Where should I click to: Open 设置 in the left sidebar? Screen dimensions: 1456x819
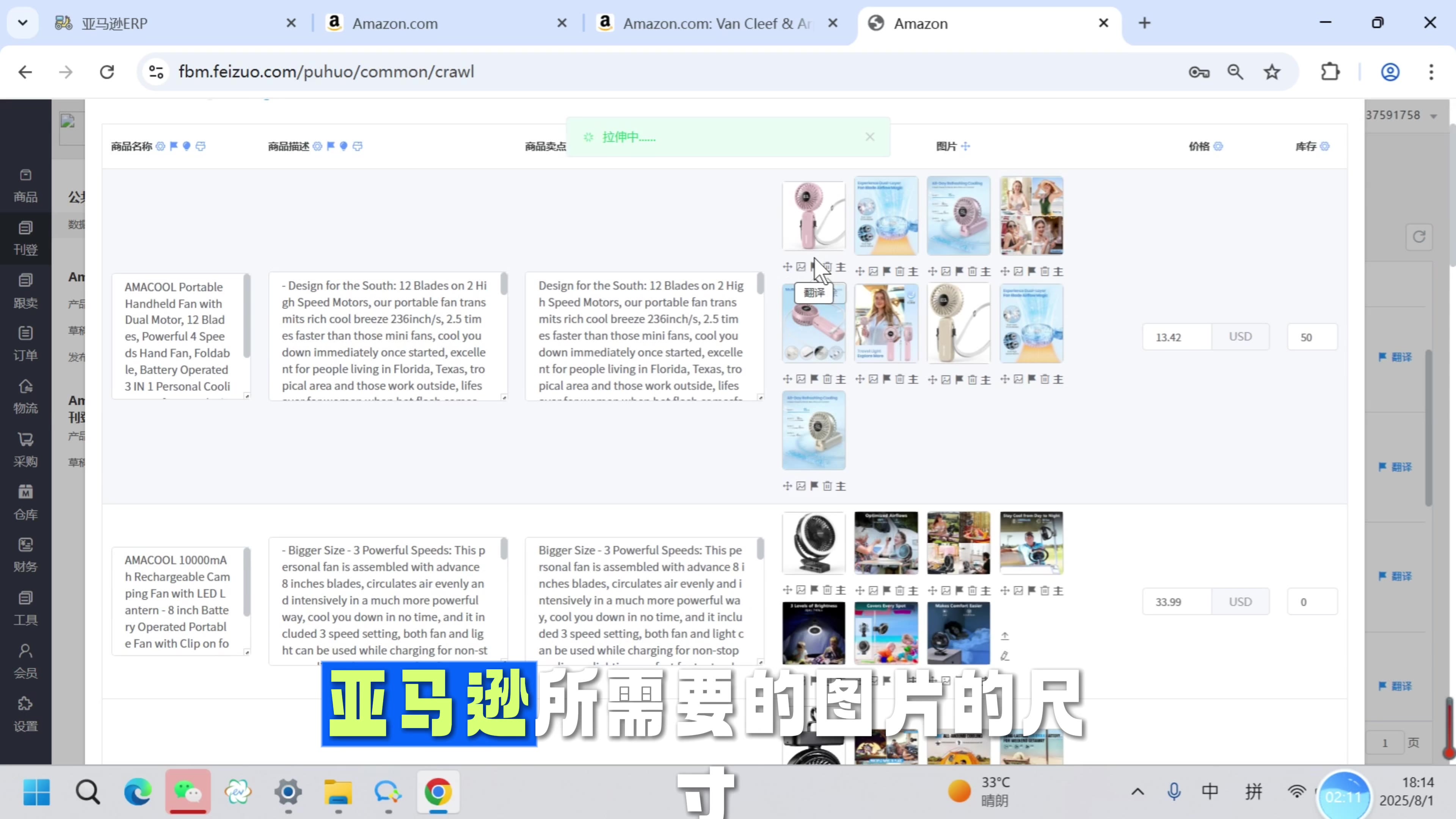[25, 715]
